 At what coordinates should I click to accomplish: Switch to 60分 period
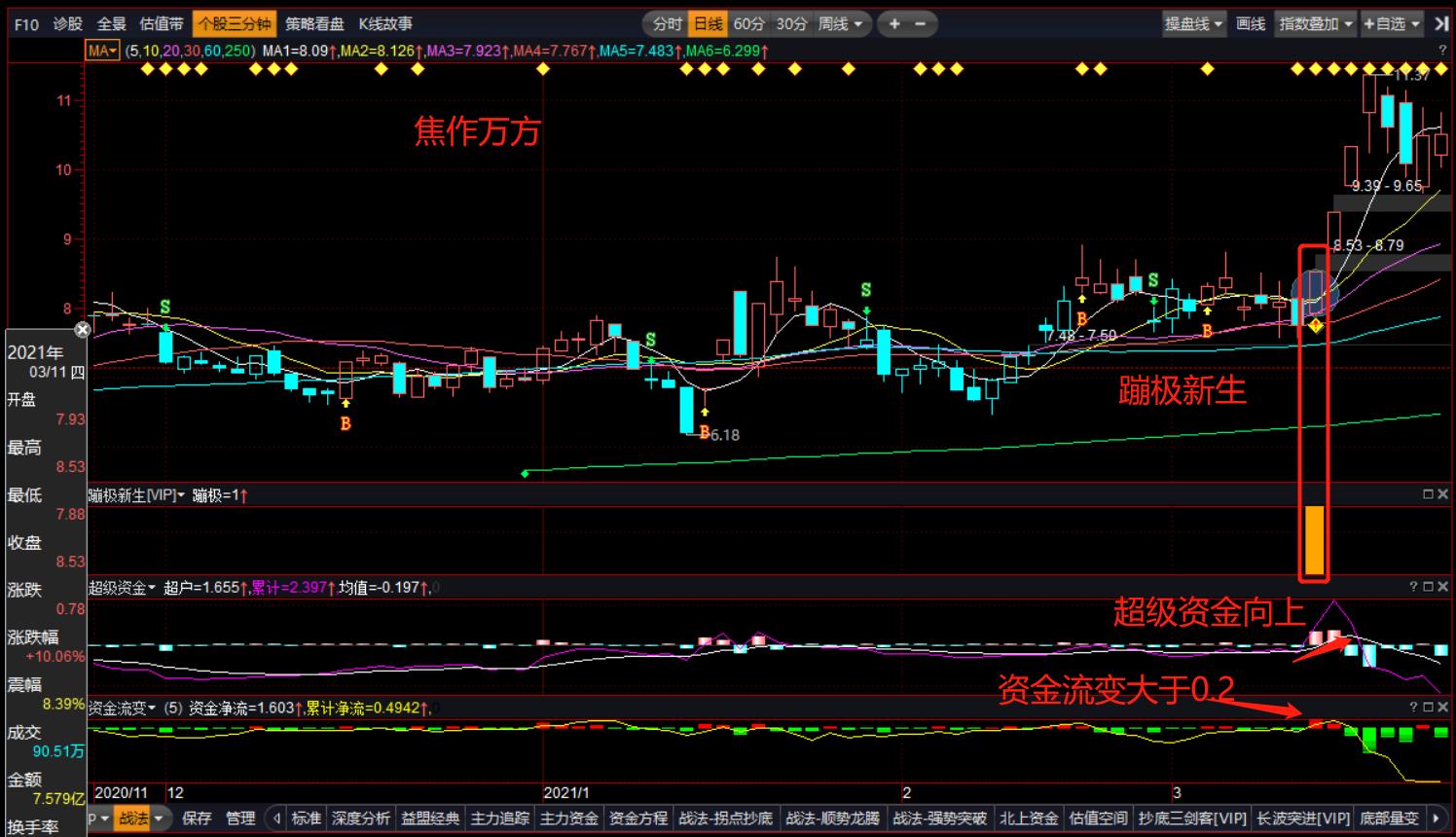(748, 23)
